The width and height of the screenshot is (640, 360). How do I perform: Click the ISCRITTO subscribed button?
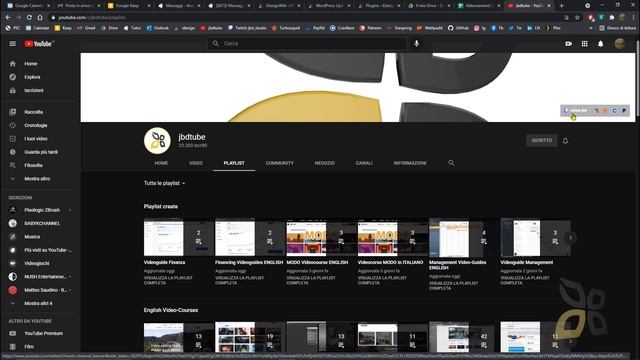click(x=542, y=140)
